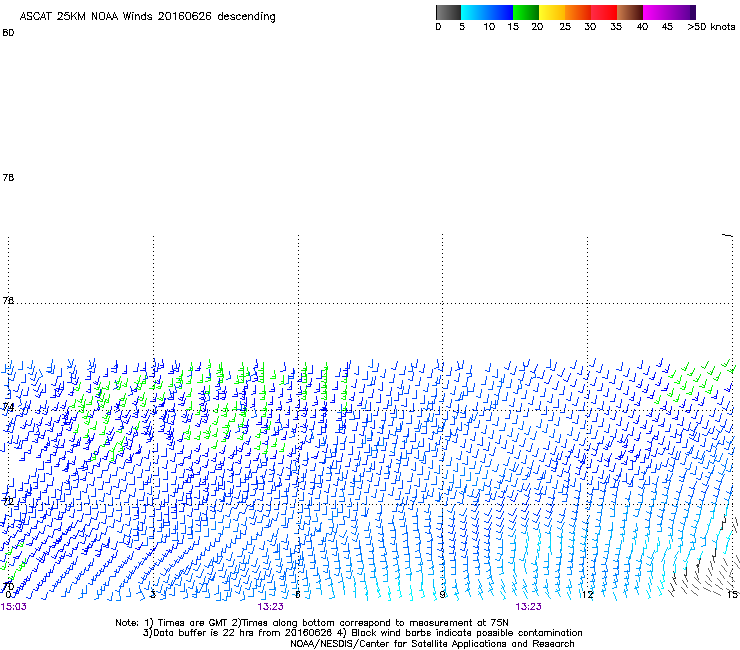Click the longitude '3' label on bottom axis
Viewport: 740px width, 650px height.
[x=152, y=594]
